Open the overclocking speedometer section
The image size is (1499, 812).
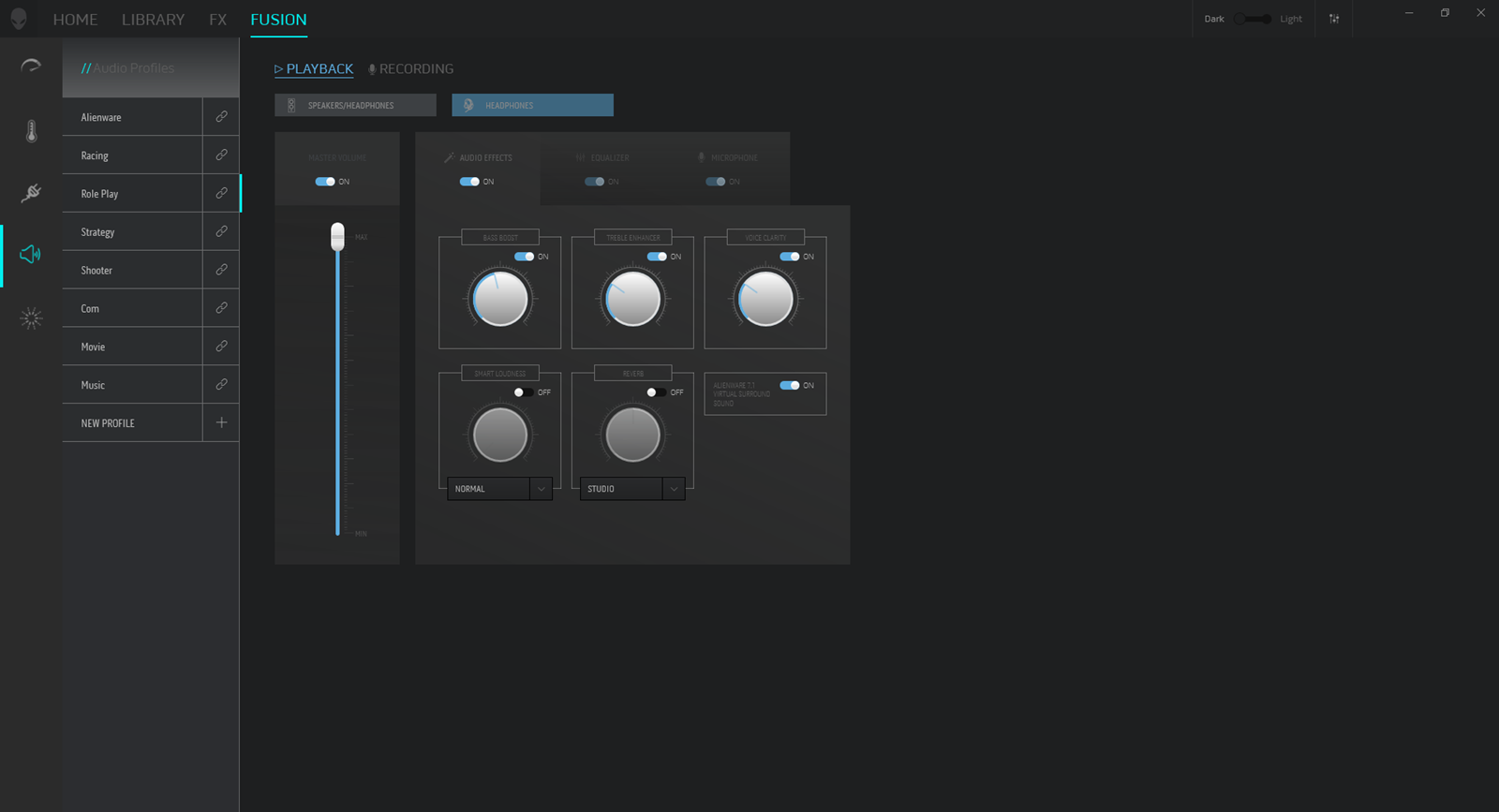click(31, 66)
